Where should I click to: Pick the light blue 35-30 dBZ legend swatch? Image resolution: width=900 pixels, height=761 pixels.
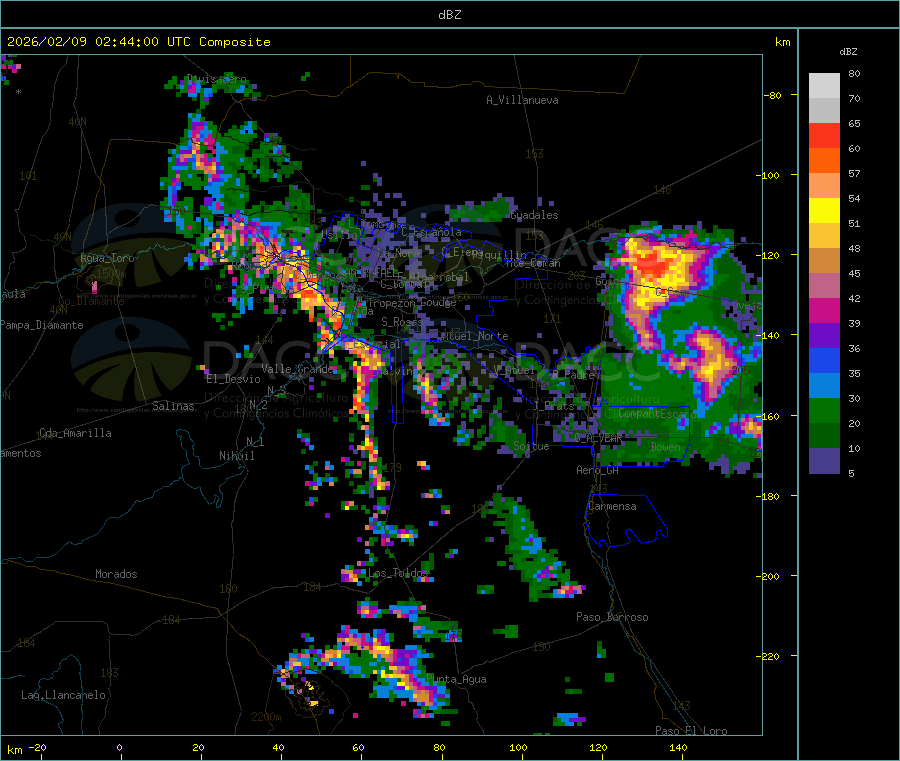click(x=824, y=386)
